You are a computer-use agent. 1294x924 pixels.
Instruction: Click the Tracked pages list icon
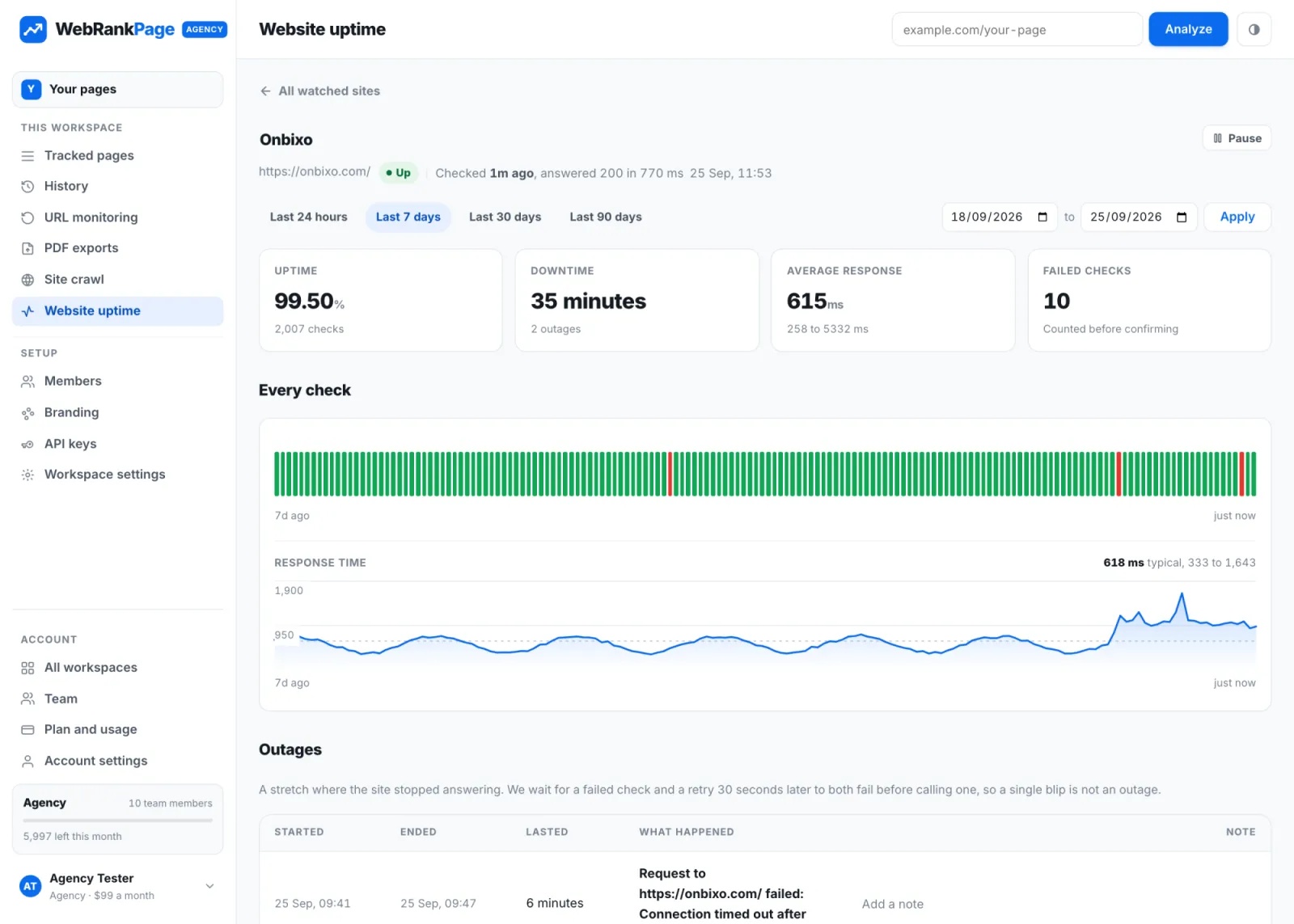point(27,156)
